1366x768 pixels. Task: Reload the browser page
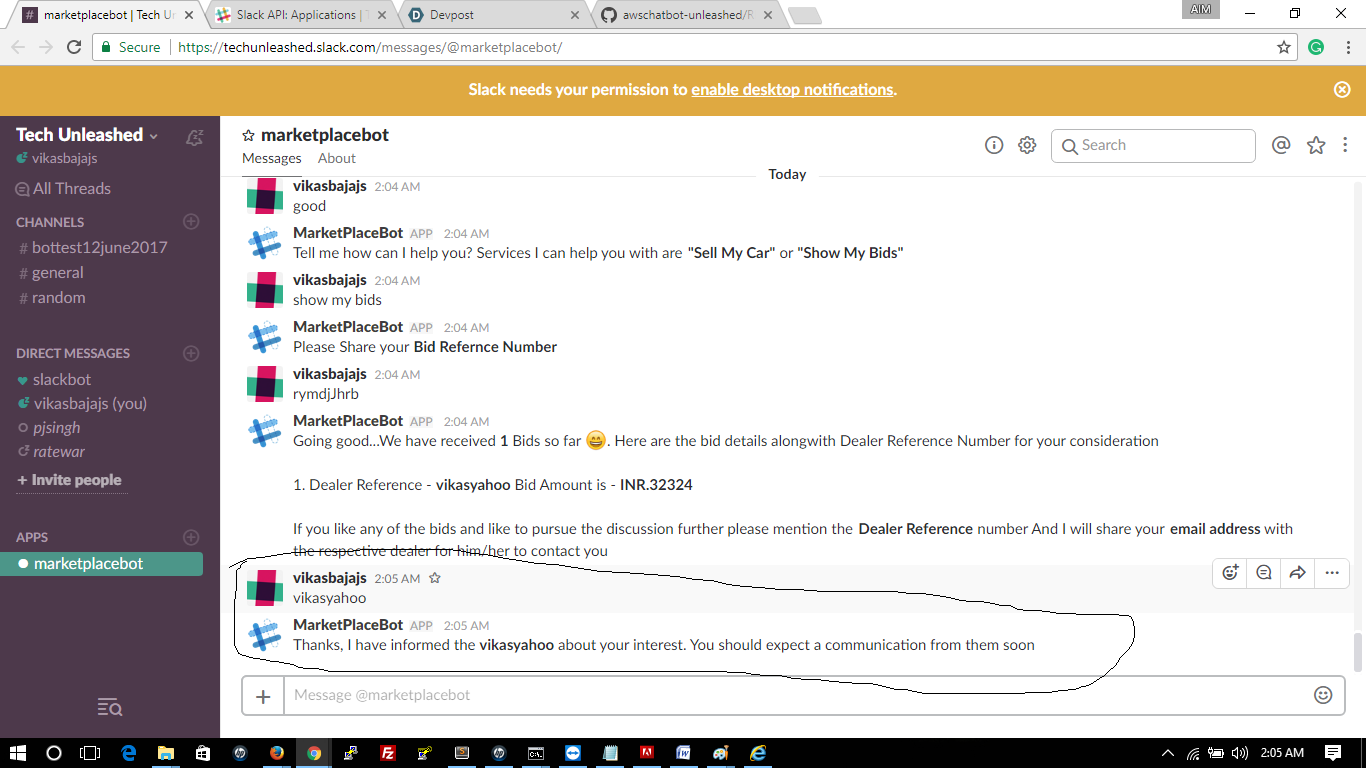pyautogui.click(x=74, y=47)
